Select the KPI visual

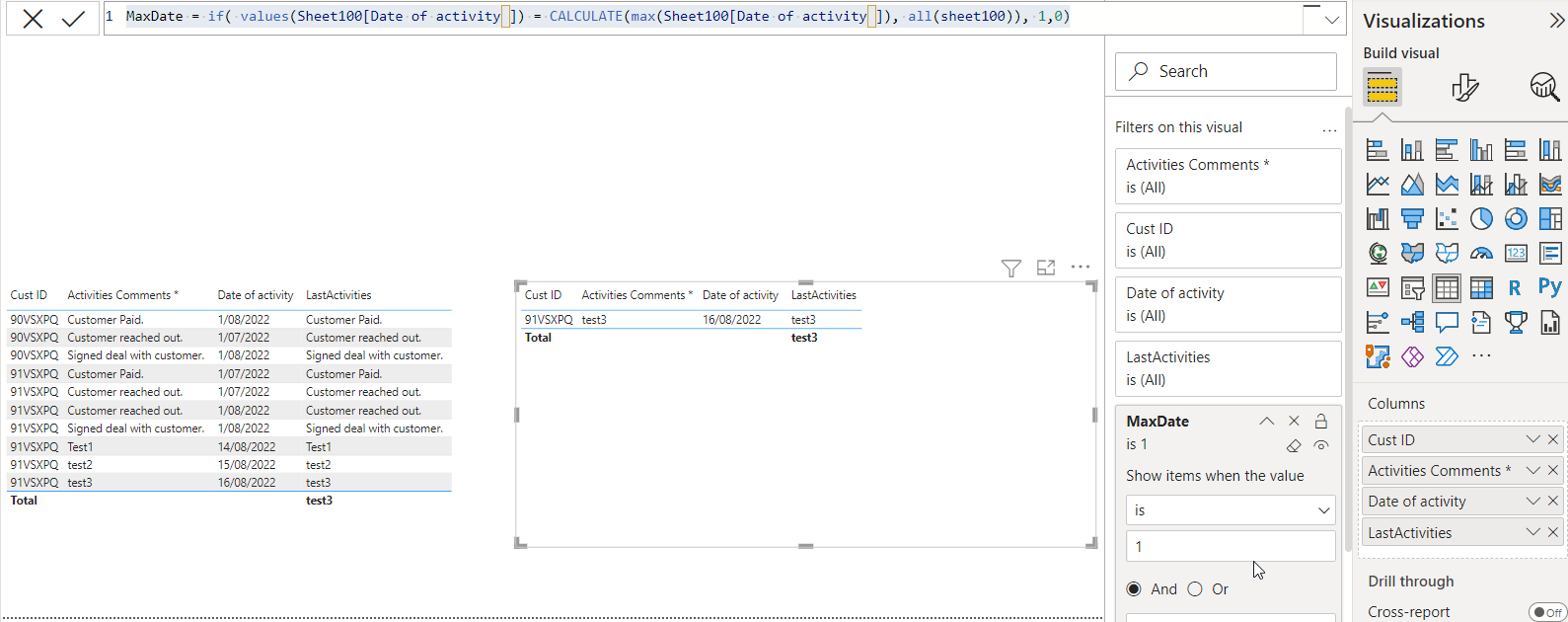click(x=1378, y=288)
